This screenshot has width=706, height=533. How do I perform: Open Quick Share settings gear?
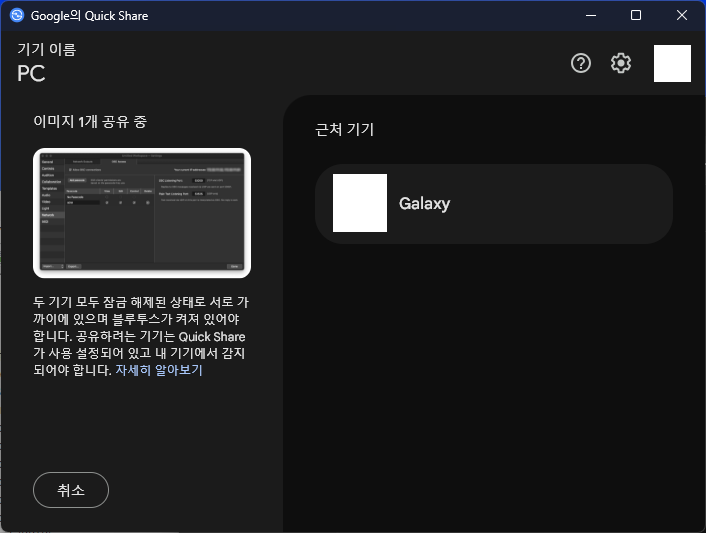[x=621, y=63]
